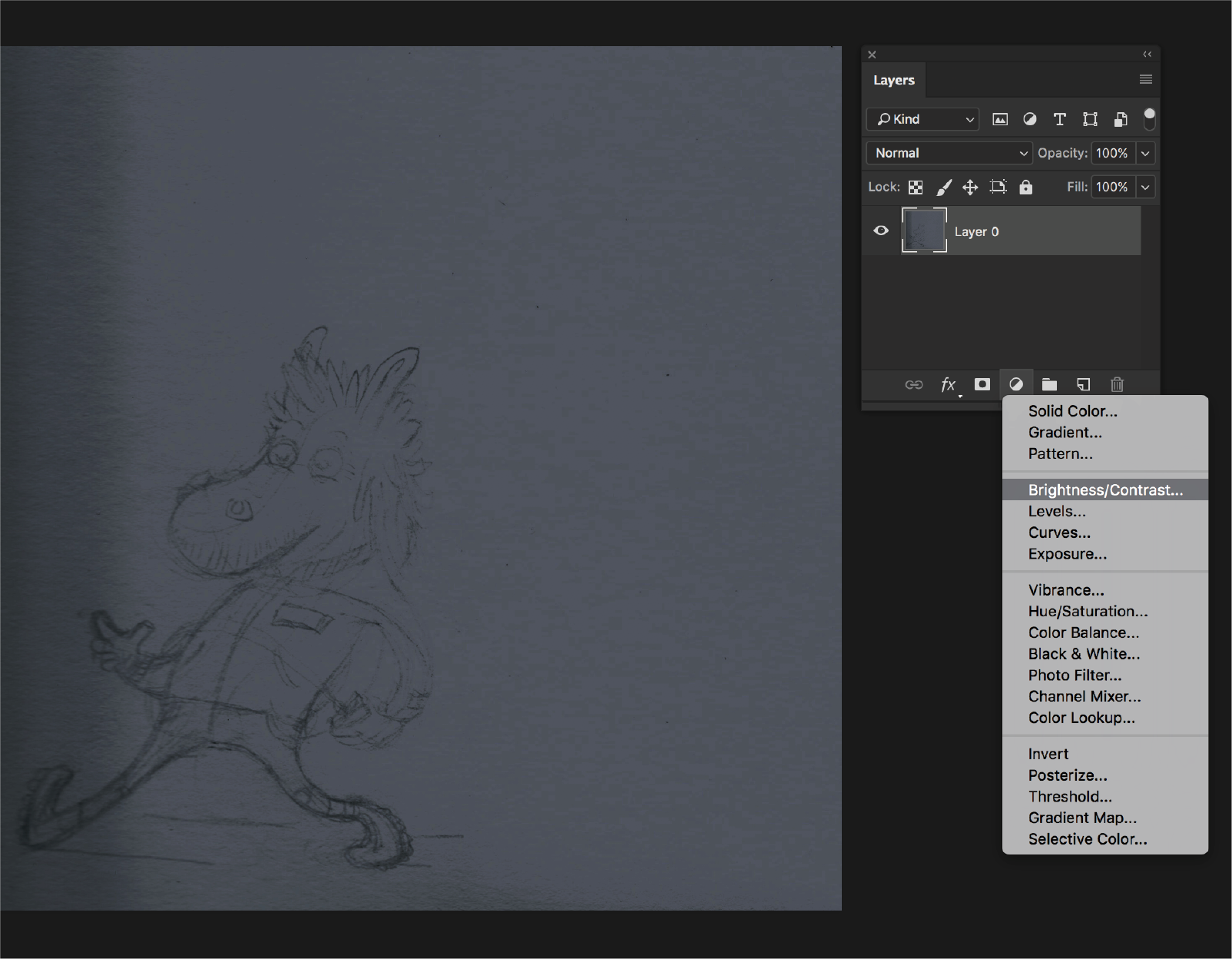Select Curves... adjustment

(x=1105, y=533)
